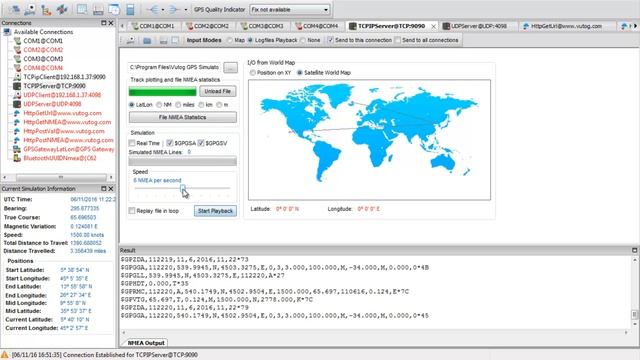Click the cascaded windows icon in main toolbar
The width and height of the screenshot is (640, 360).
114,9
